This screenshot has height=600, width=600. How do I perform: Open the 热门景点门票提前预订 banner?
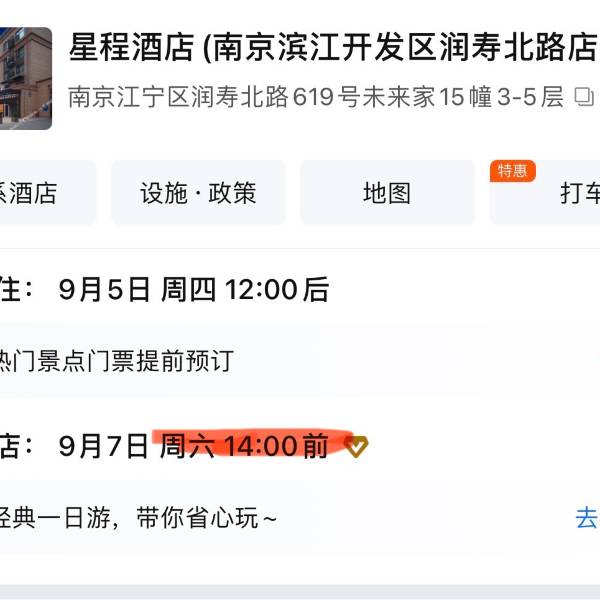tap(116, 360)
